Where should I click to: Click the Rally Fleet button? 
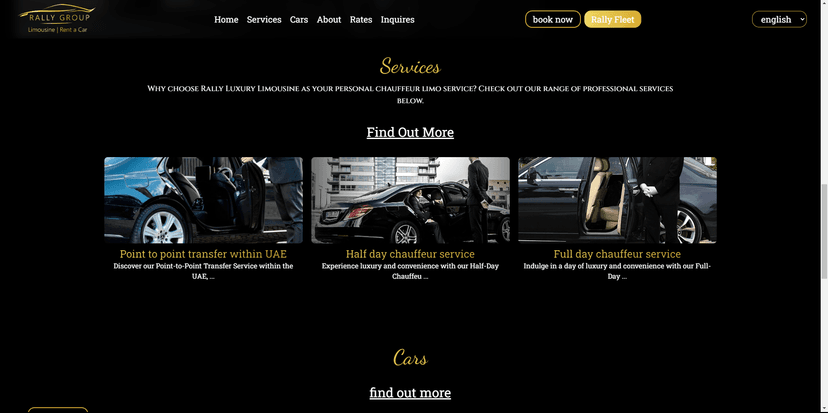tap(612, 19)
